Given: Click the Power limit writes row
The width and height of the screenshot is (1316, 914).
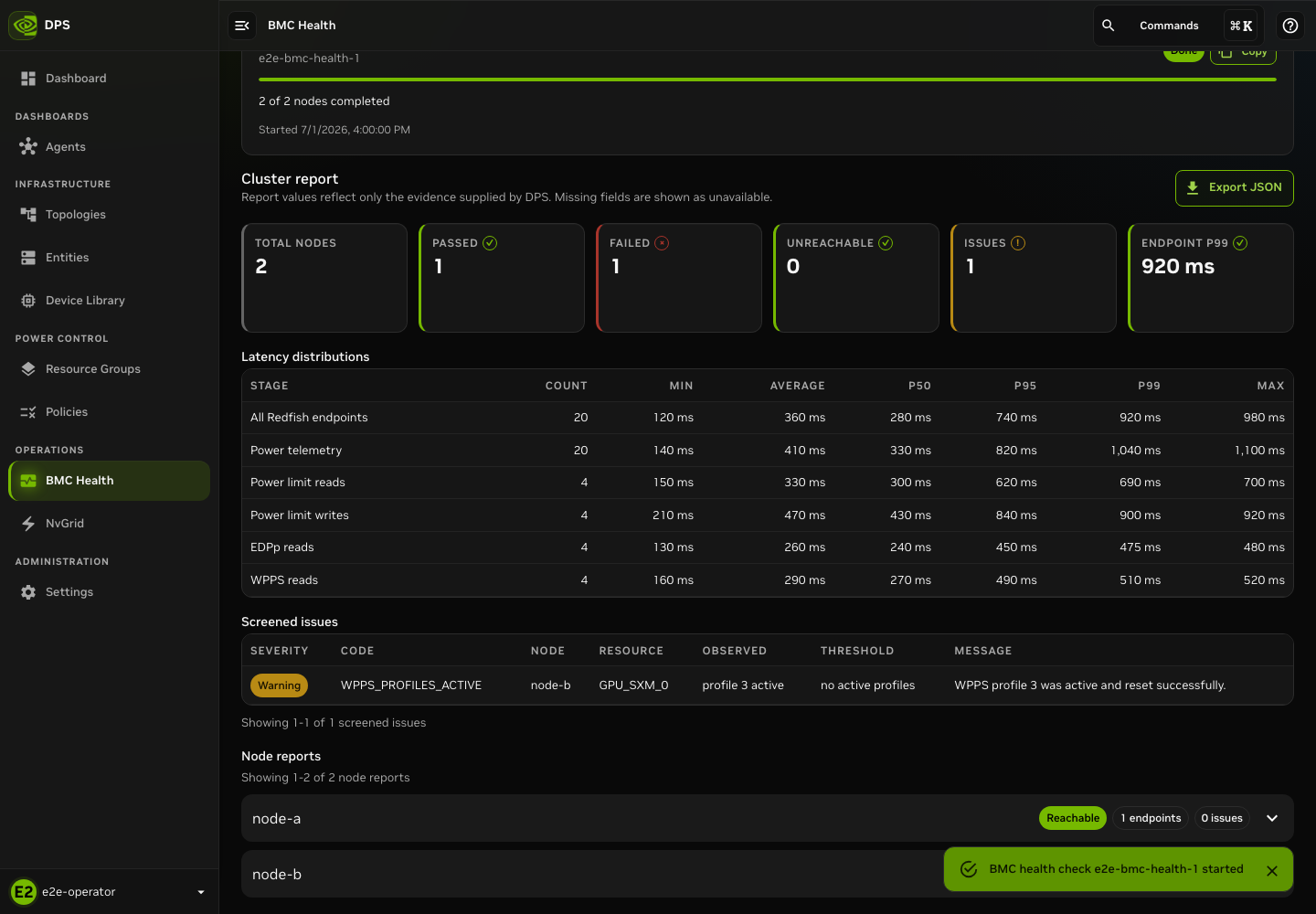Looking at the screenshot, I should 768,515.
